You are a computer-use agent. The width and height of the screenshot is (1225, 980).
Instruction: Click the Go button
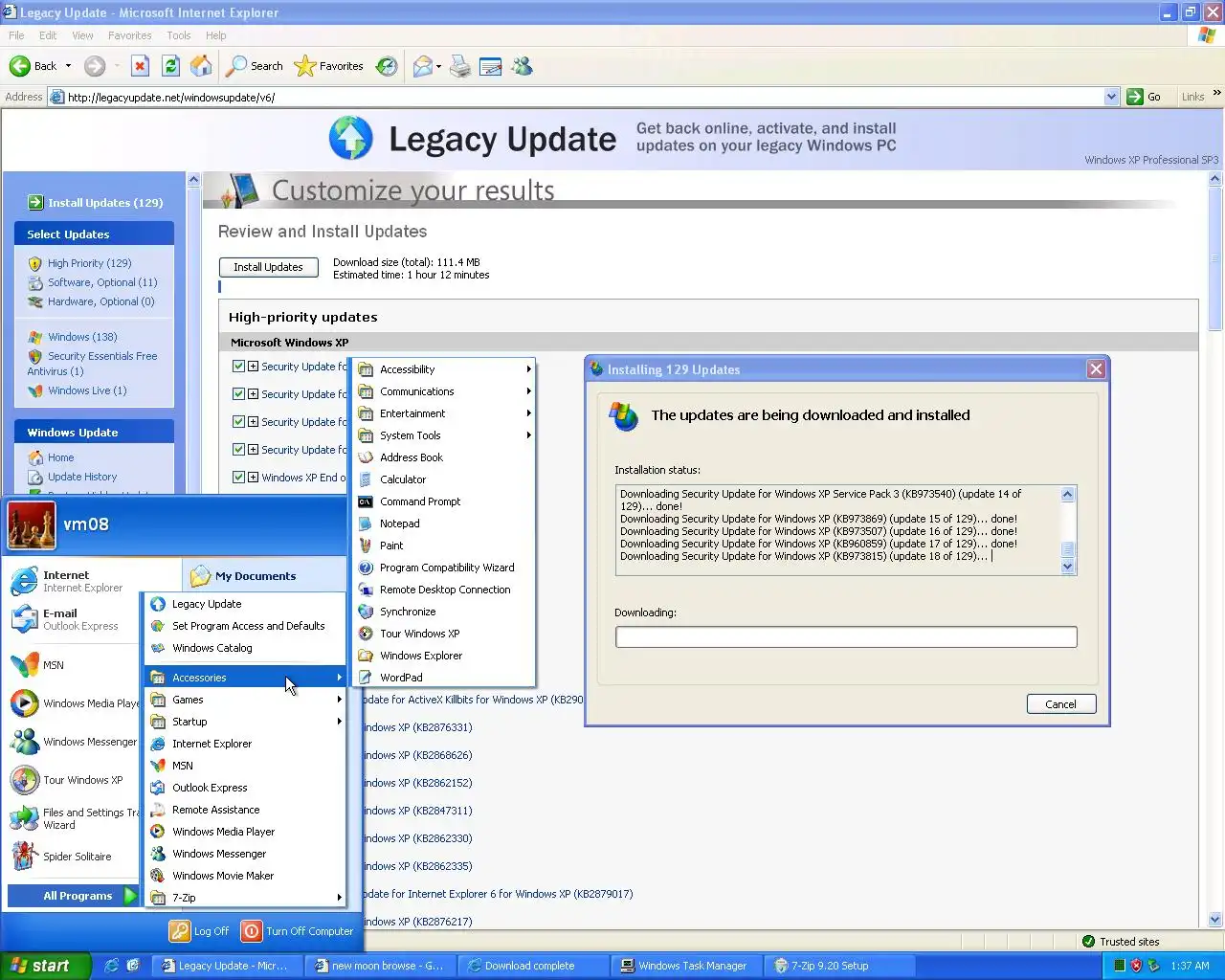coord(1146,97)
